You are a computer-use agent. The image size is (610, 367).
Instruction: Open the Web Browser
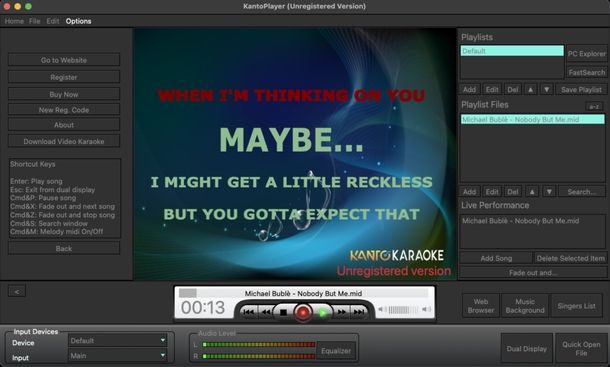[481, 306]
